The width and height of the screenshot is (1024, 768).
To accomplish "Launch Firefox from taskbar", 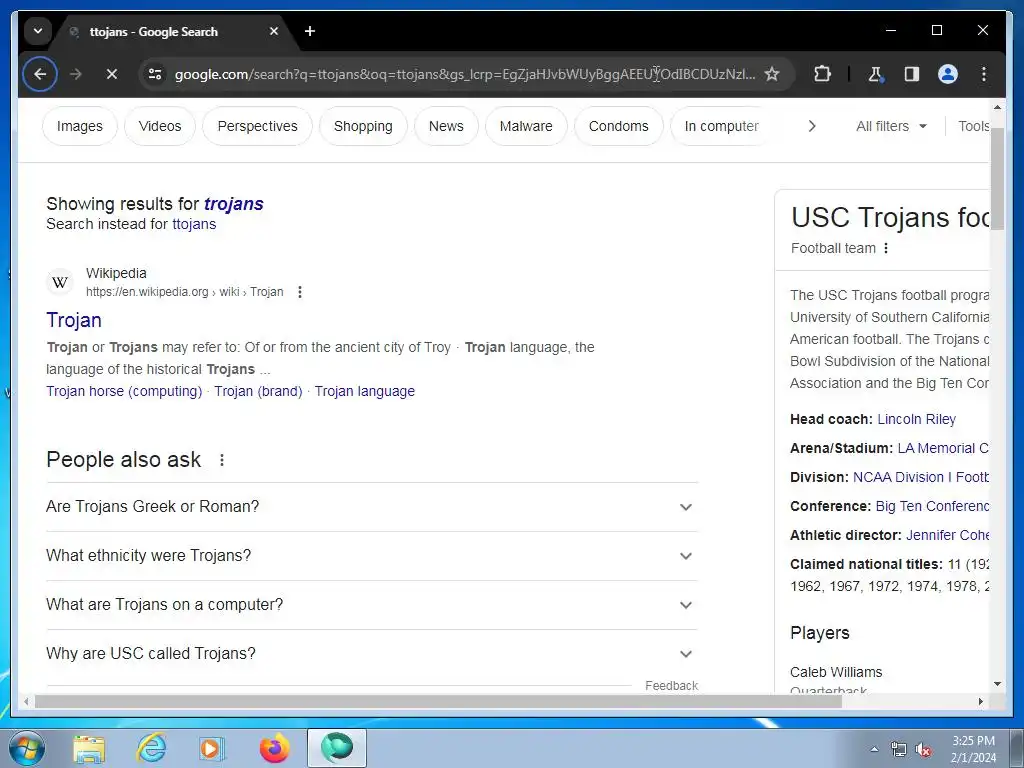I will (274, 748).
